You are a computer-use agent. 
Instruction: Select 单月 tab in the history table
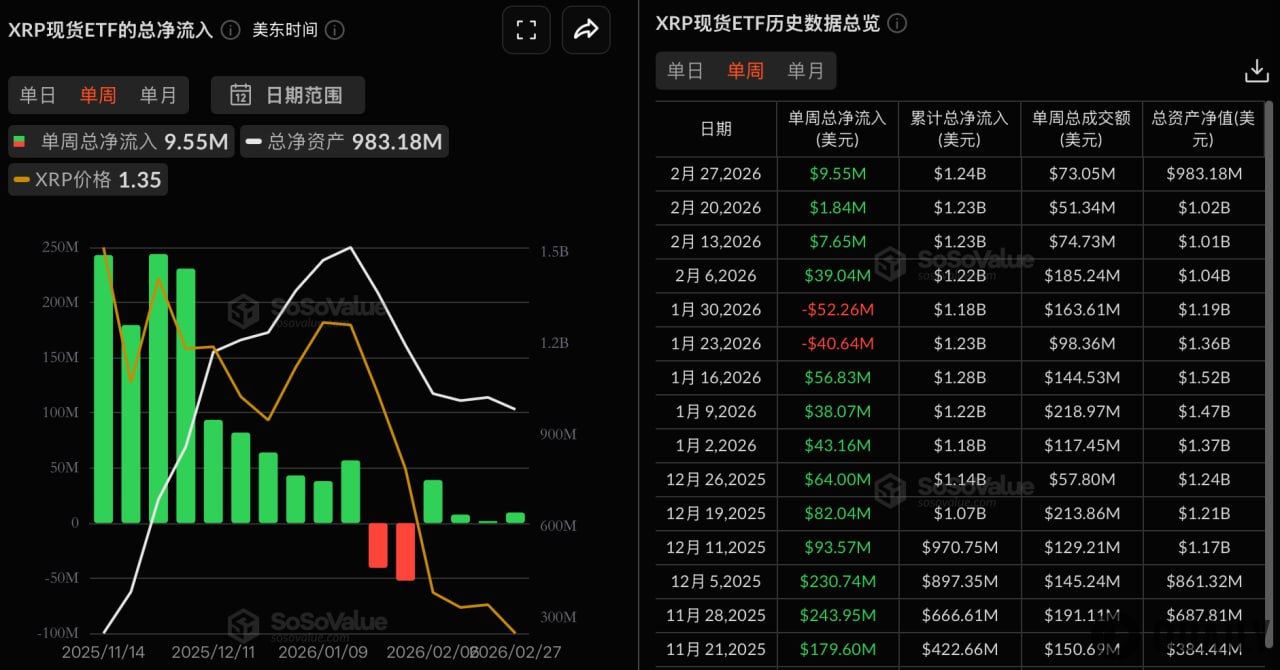[x=806, y=70]
